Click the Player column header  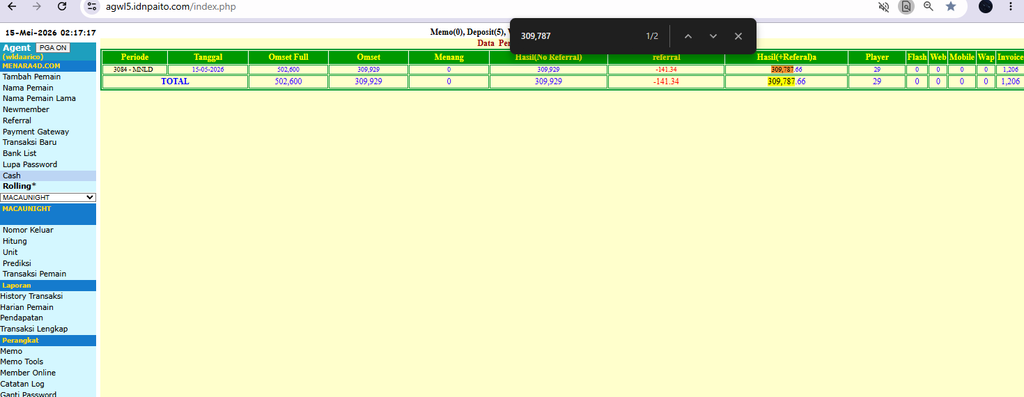tap(877, 57)
